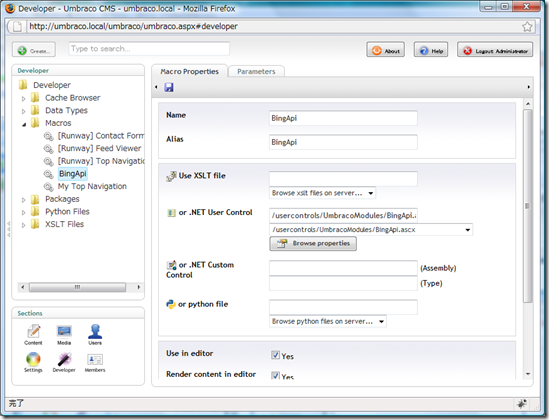Screen dimensions: 549x420
Task: Click the XSLT Files folder icon
Action: click(x=35, y=224)
